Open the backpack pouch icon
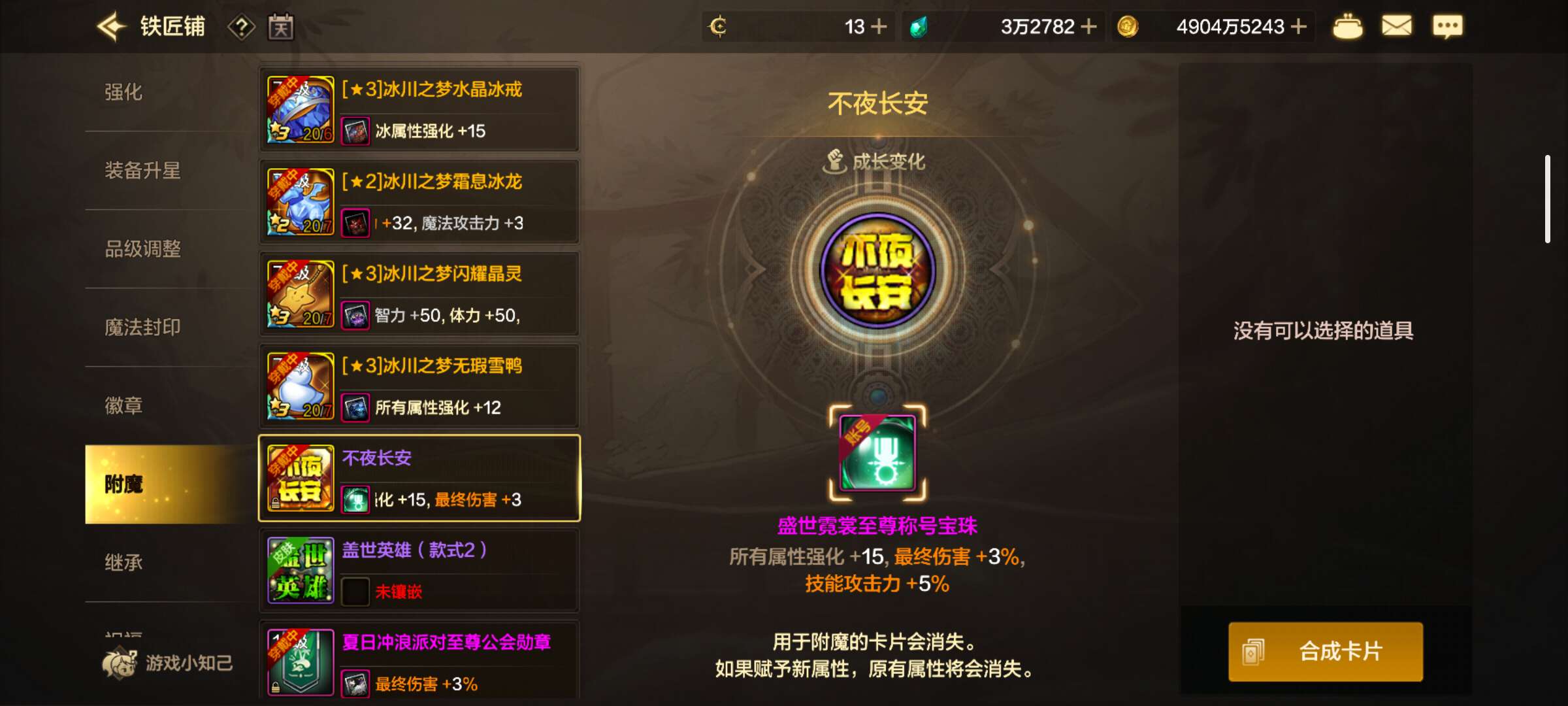Screen dimensions: 1568x706 point(1347,27)
